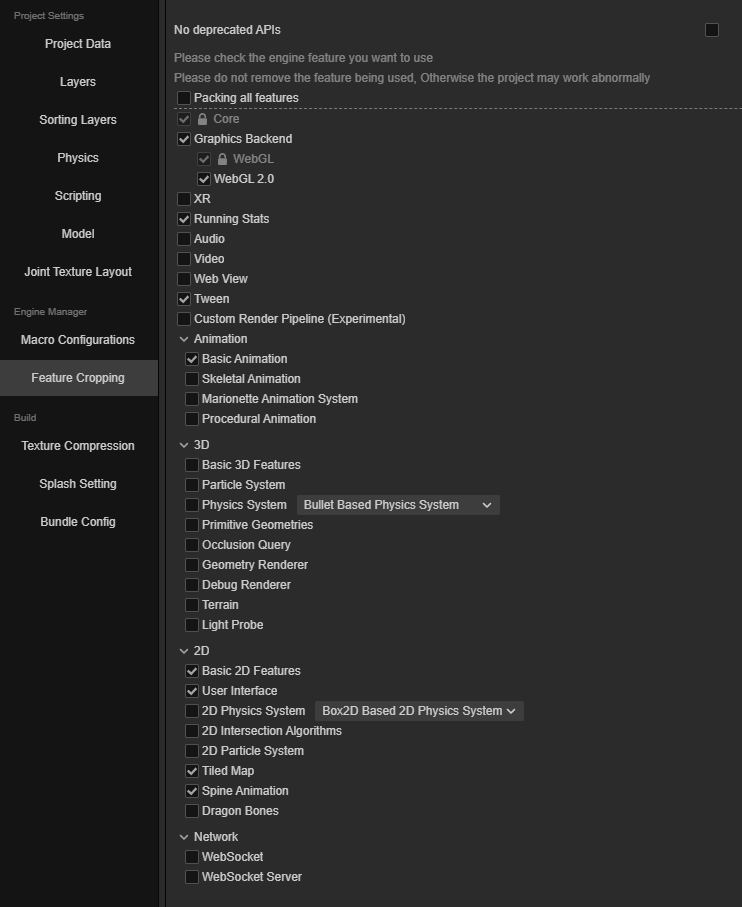The width and height of the screenshot is (742, 907).
Task: Open the Macro Configurations page
Action: pyautogui.click(x=78, y=339)
